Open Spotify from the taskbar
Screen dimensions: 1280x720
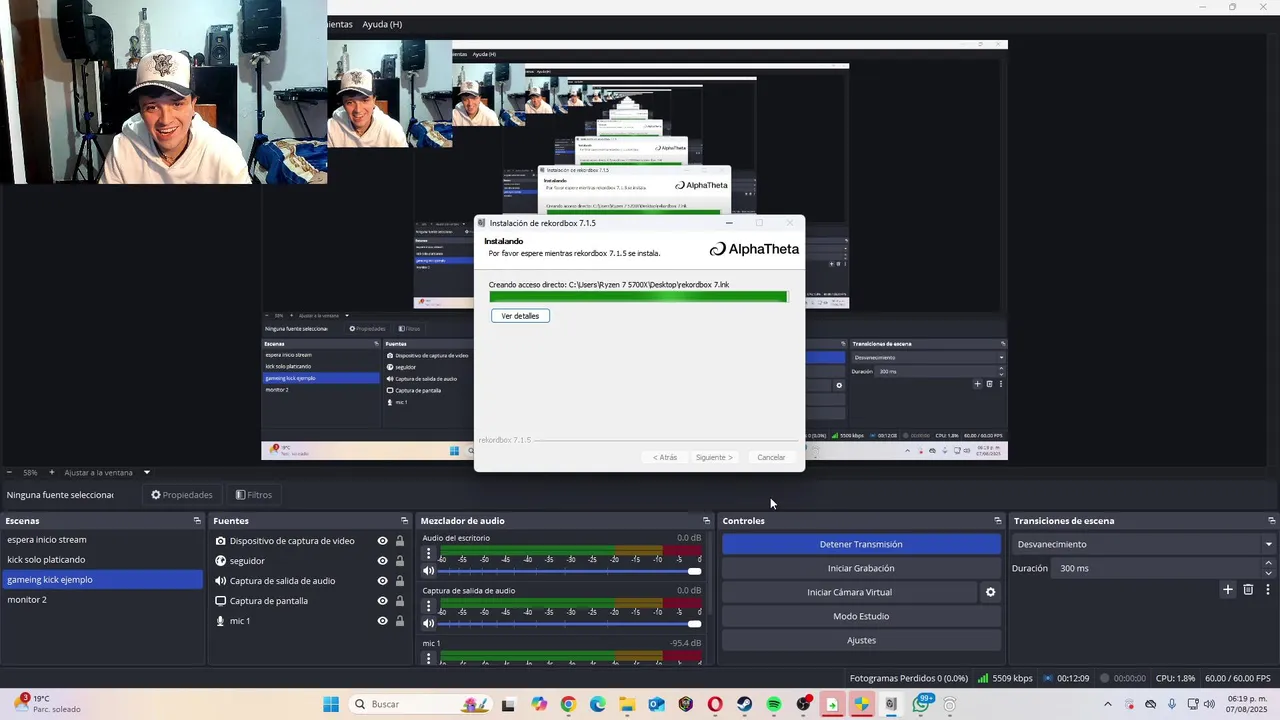point(774,704)
